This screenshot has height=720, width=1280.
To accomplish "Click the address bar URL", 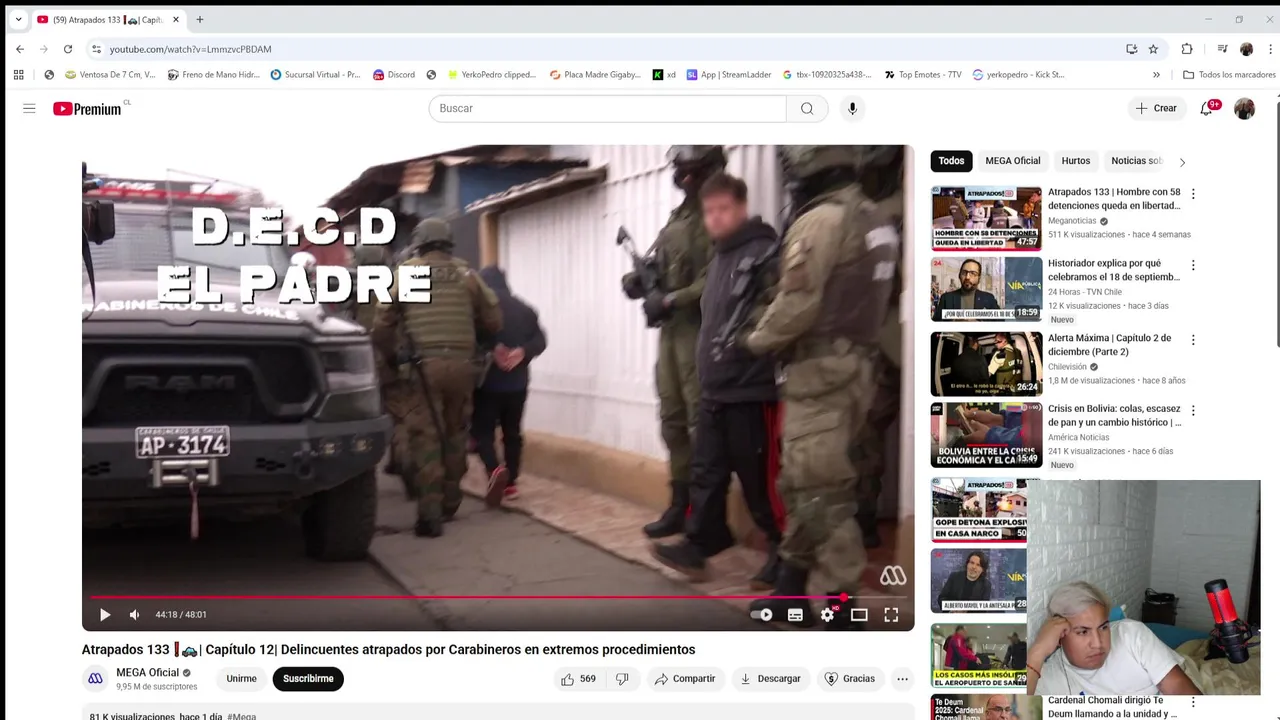I will tap(190, 49).
